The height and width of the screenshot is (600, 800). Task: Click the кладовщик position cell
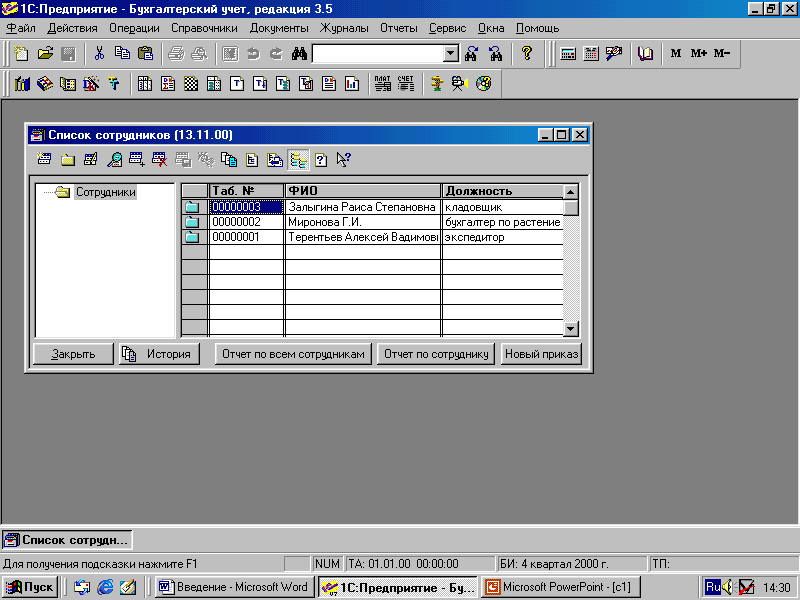coord(503,207)
